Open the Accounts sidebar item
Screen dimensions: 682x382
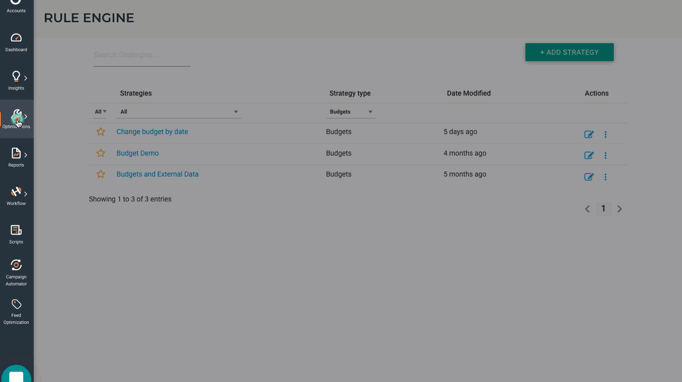coord(16,6)
